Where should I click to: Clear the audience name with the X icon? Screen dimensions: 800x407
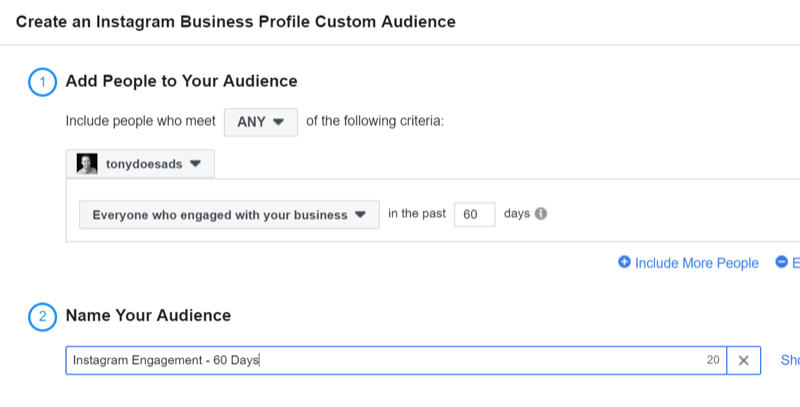[x=743, y=360]
